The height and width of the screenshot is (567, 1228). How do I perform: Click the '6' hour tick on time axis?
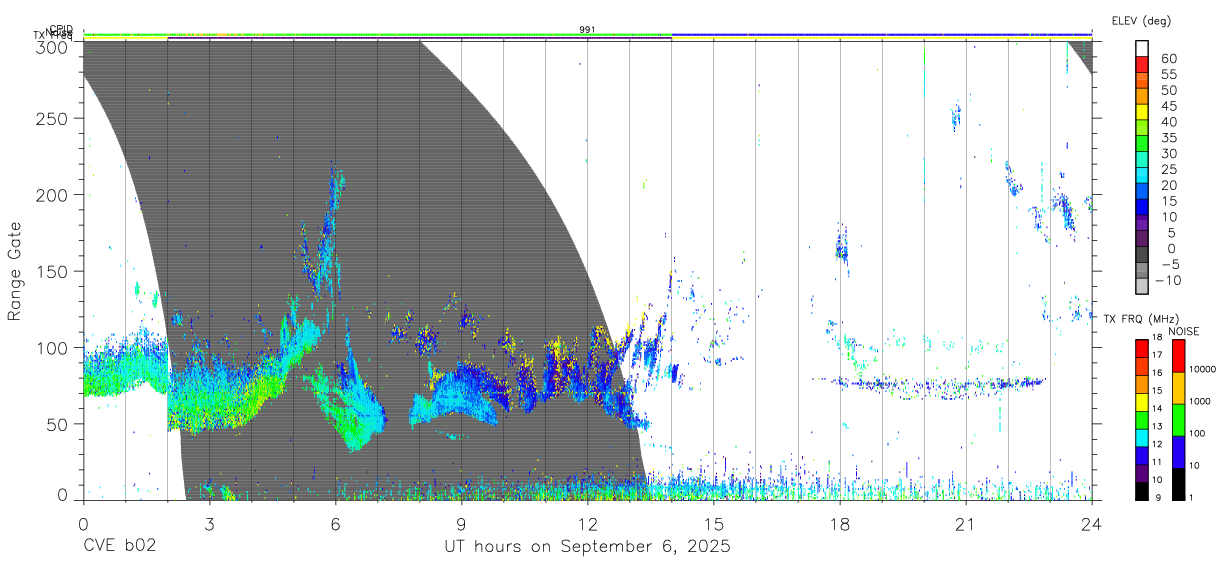click(x=336, y=523)
